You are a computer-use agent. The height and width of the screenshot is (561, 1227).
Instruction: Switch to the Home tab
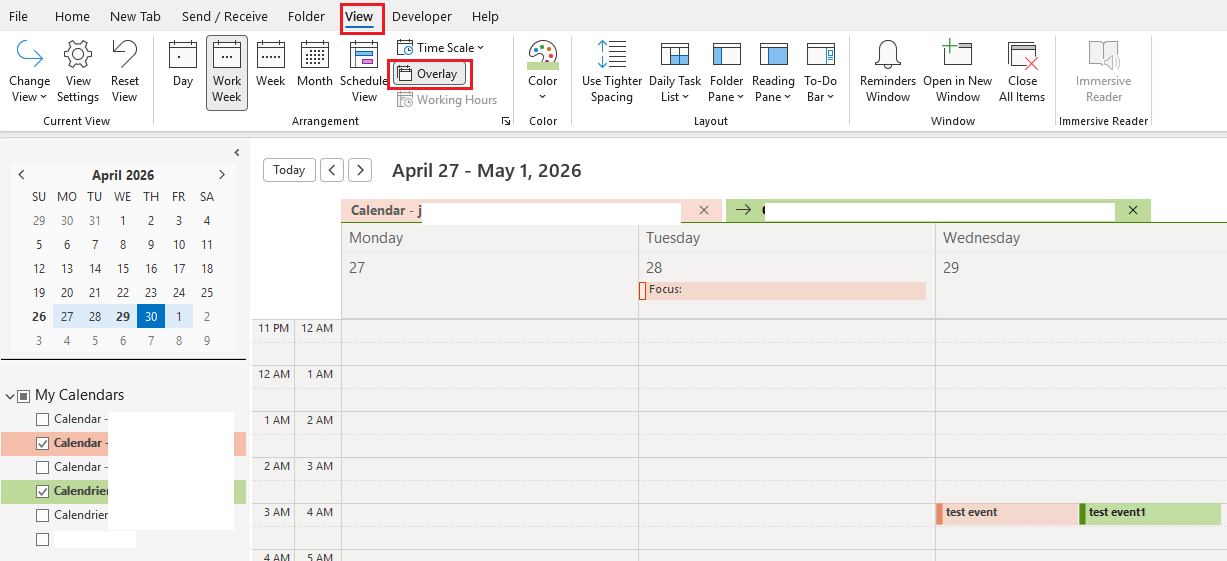click(x=72, y=17)
